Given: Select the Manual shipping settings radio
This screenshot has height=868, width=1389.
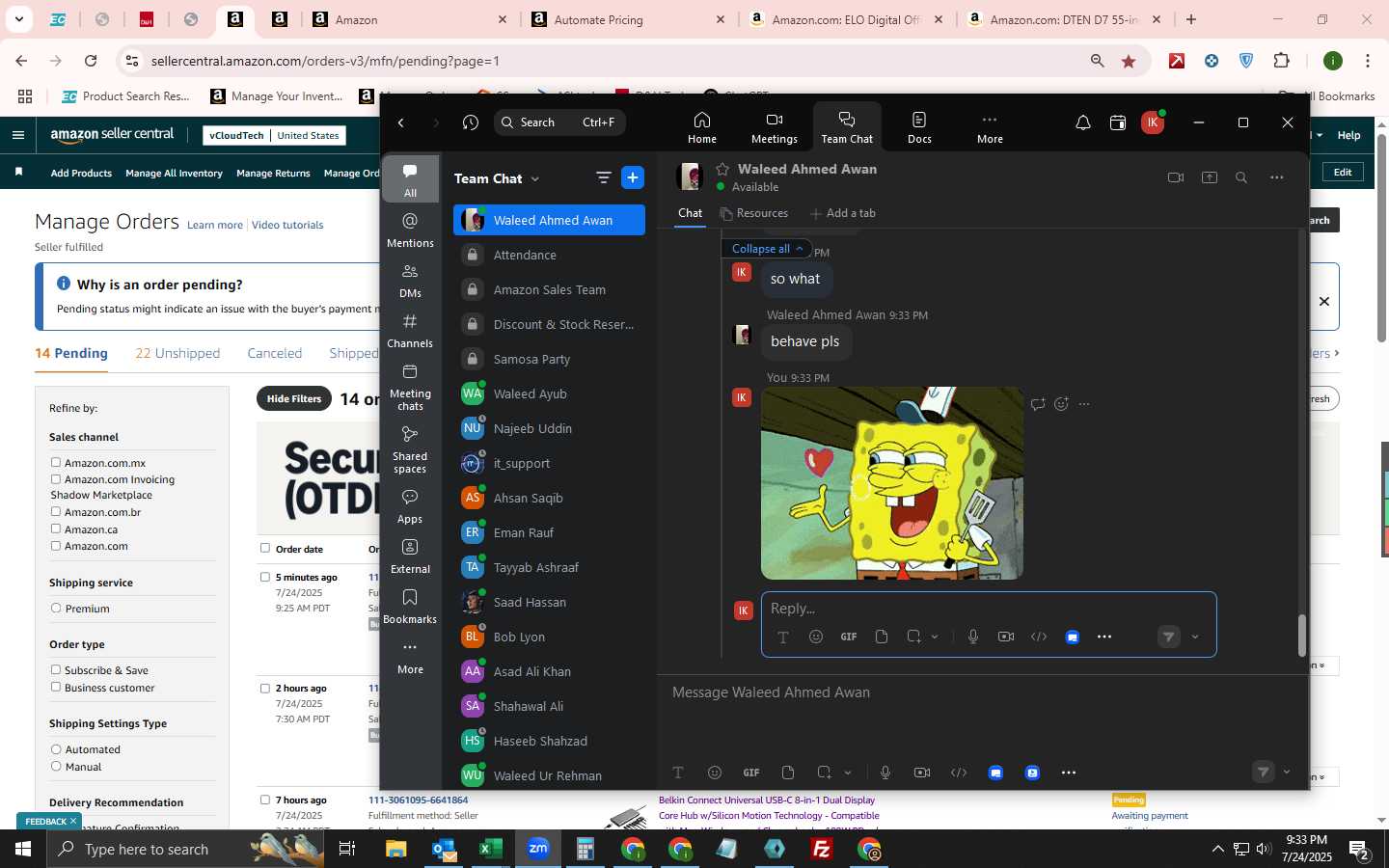Looking at the screenshot, I should tap(56, 767).
